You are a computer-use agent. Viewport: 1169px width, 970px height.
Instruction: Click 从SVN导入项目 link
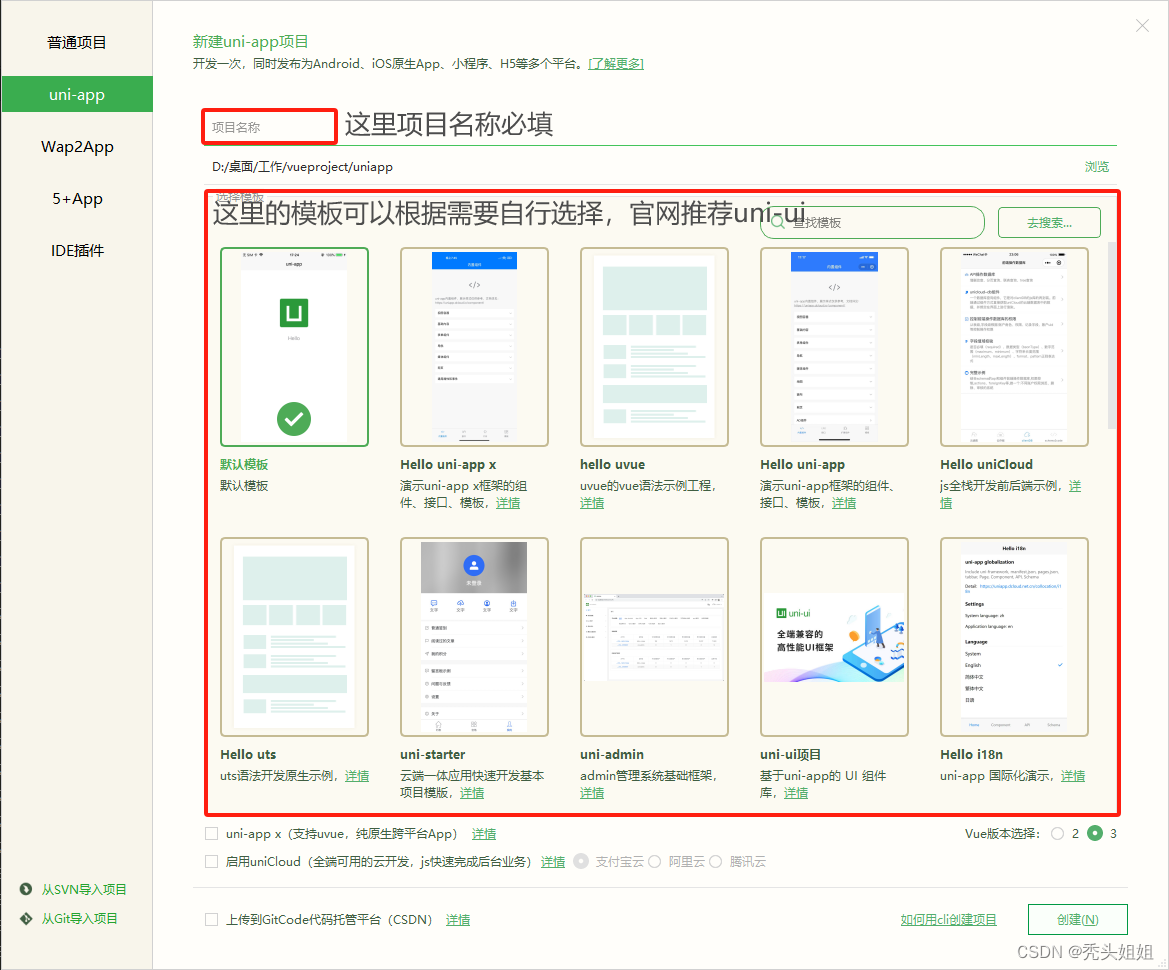point(84,889)
